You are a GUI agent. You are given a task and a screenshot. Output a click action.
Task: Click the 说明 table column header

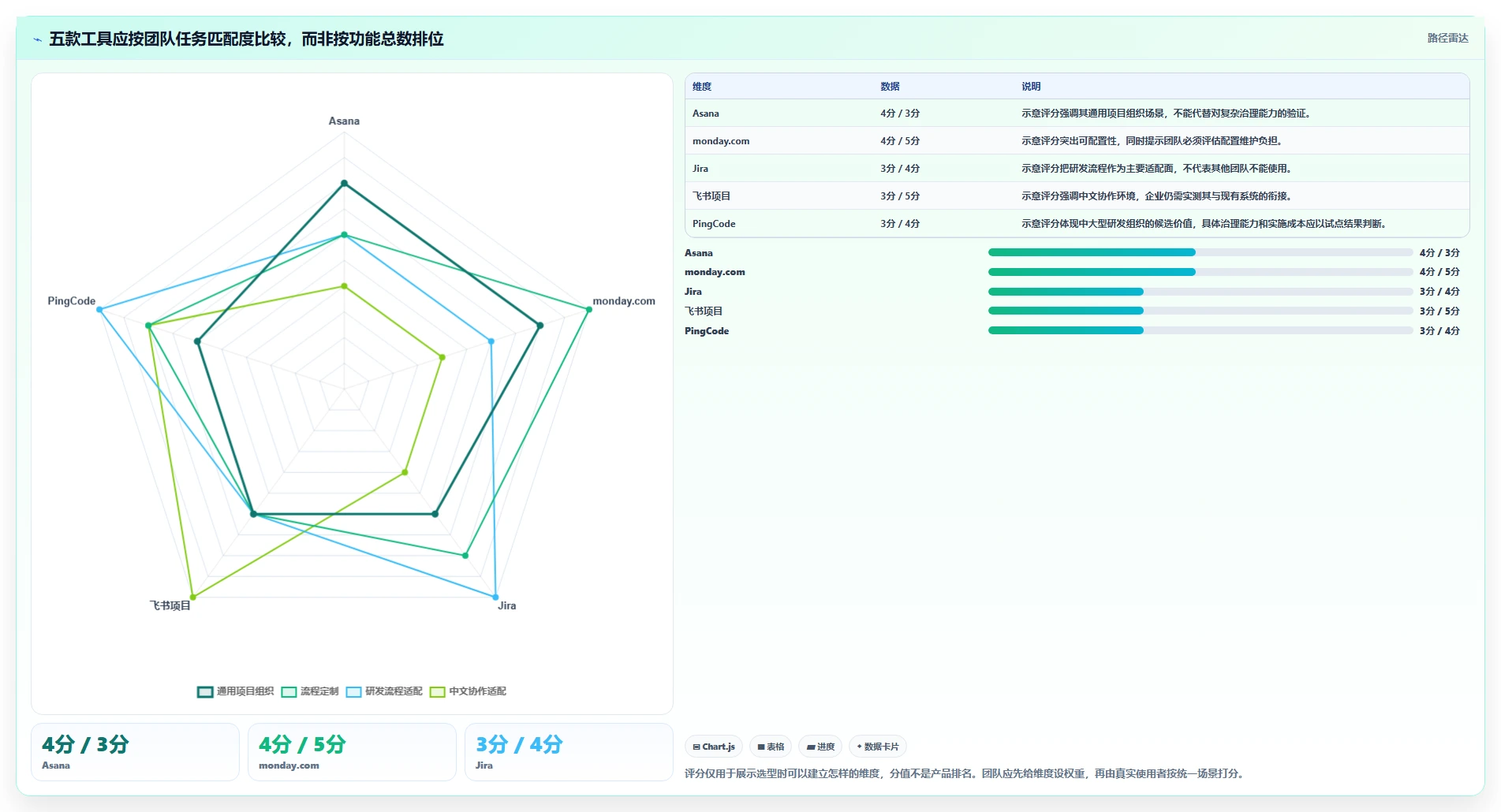pos(1031,87)
